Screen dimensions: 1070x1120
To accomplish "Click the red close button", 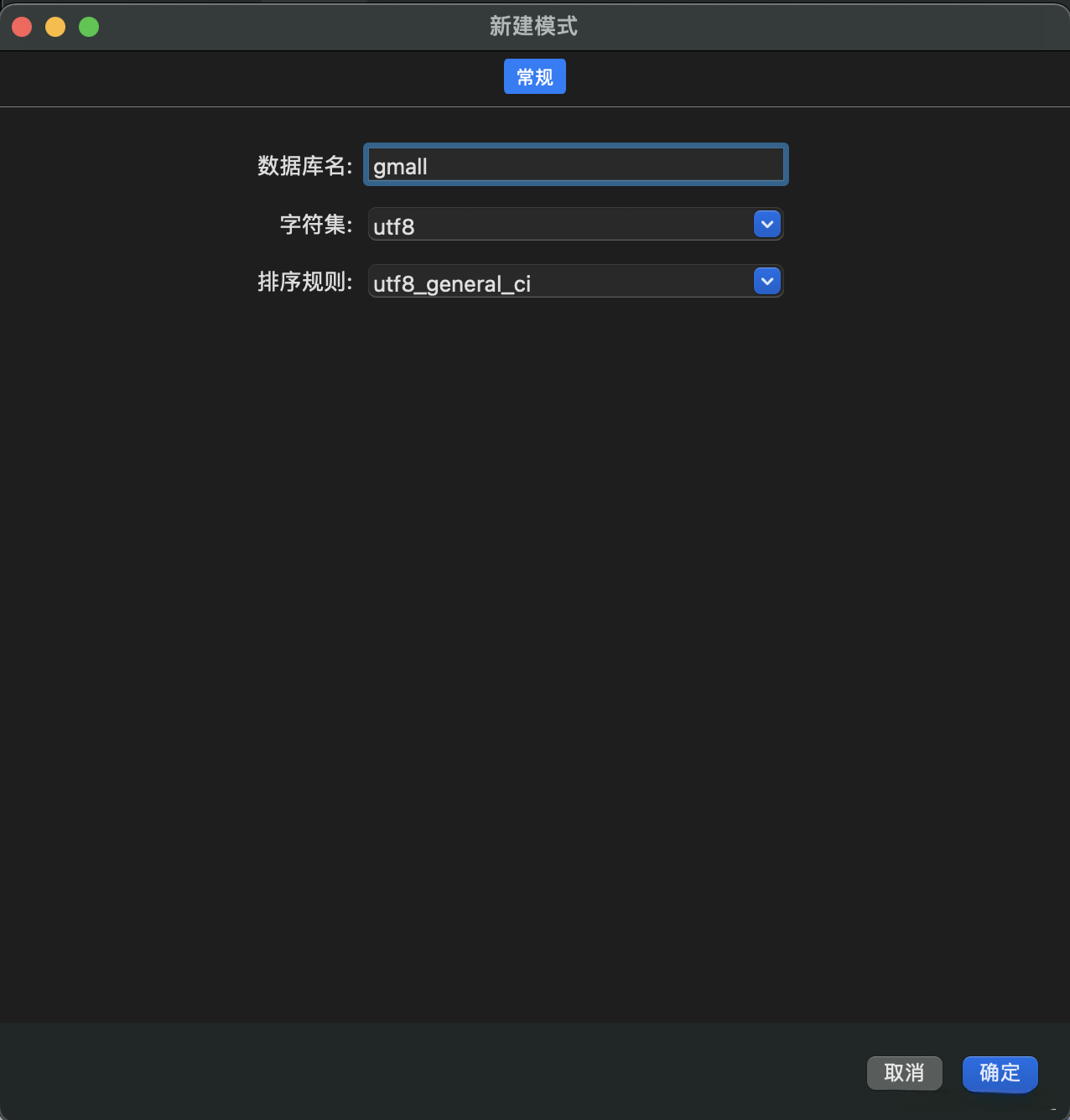I will 21,26.
